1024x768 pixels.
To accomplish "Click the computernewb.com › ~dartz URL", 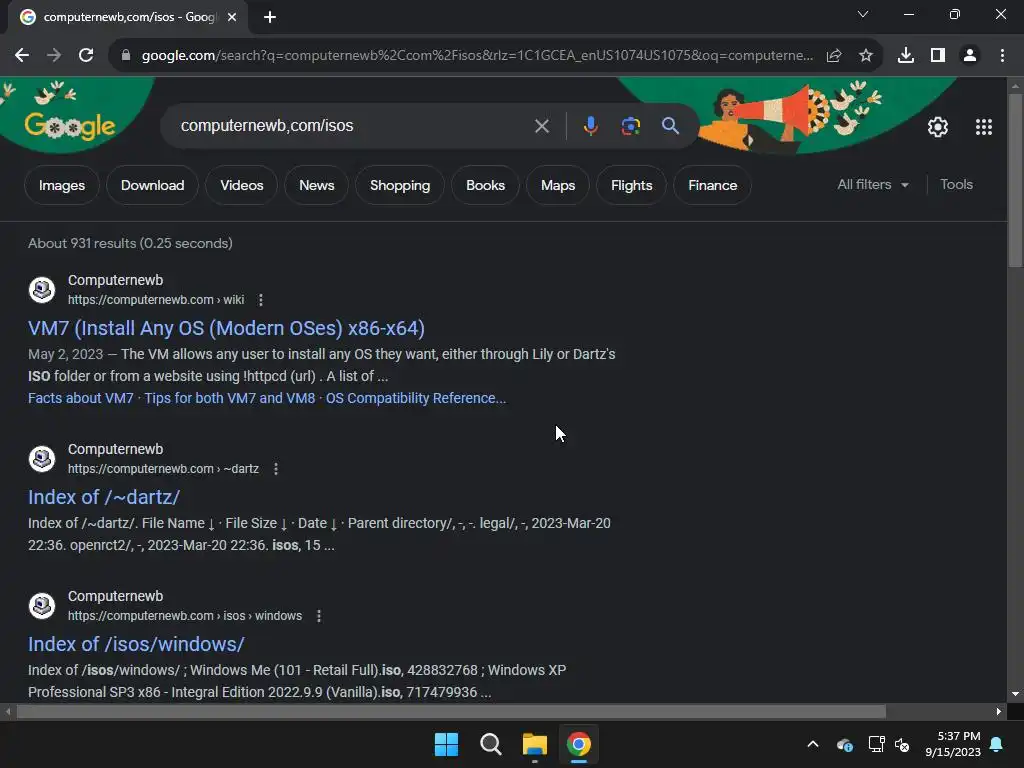I will click(x=163, y=469).
